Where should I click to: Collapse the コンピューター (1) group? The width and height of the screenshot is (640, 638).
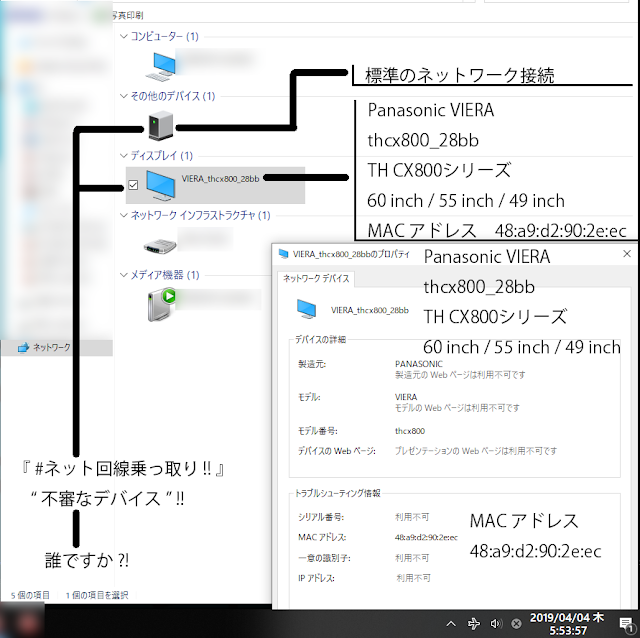pyautogui.click(x=124, y=36)
